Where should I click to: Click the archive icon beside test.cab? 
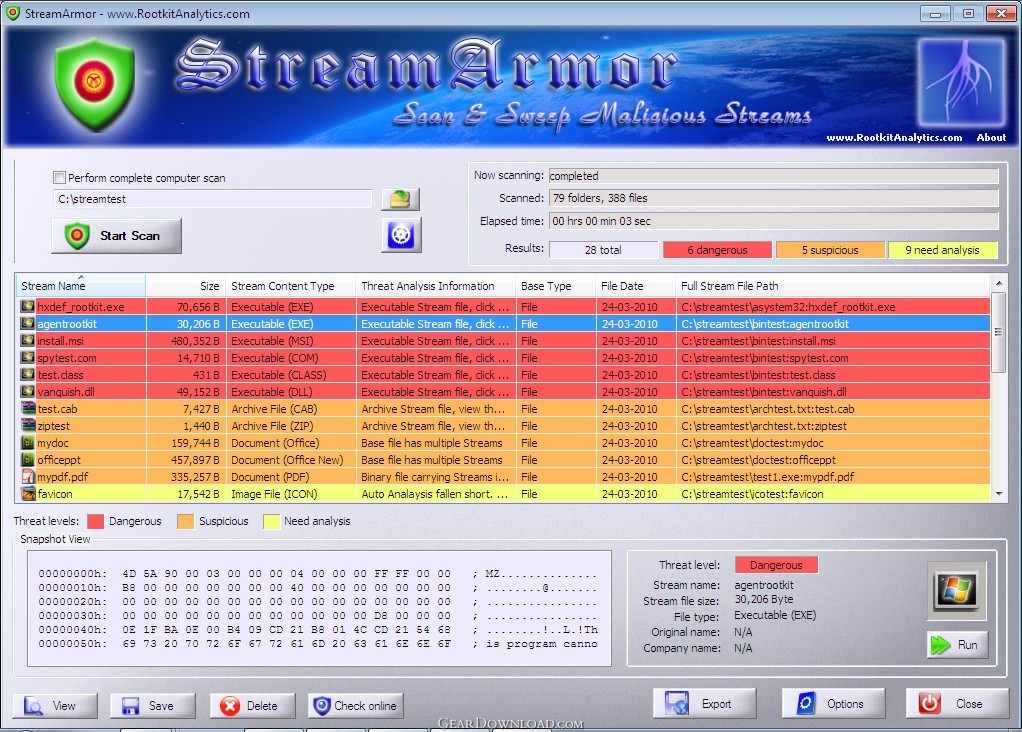pyautogui.click(x=27, y=409)
